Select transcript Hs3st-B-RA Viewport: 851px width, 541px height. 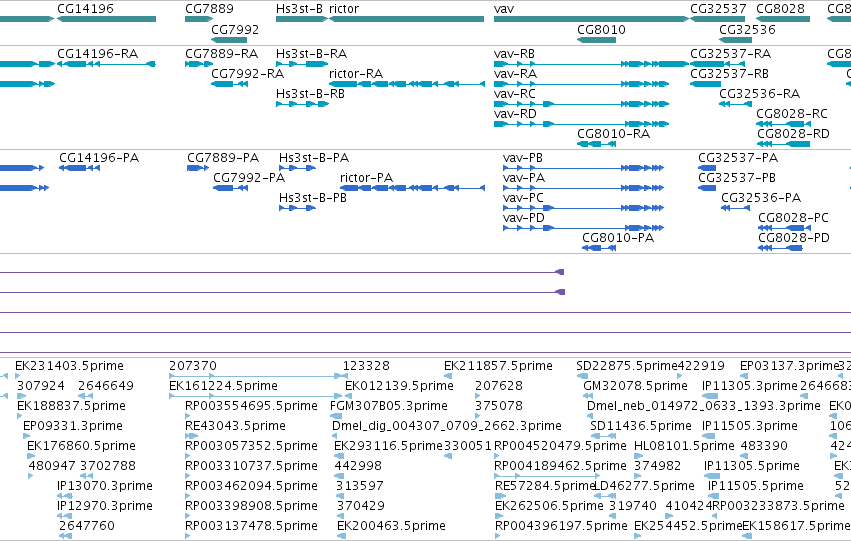[312, 54]
